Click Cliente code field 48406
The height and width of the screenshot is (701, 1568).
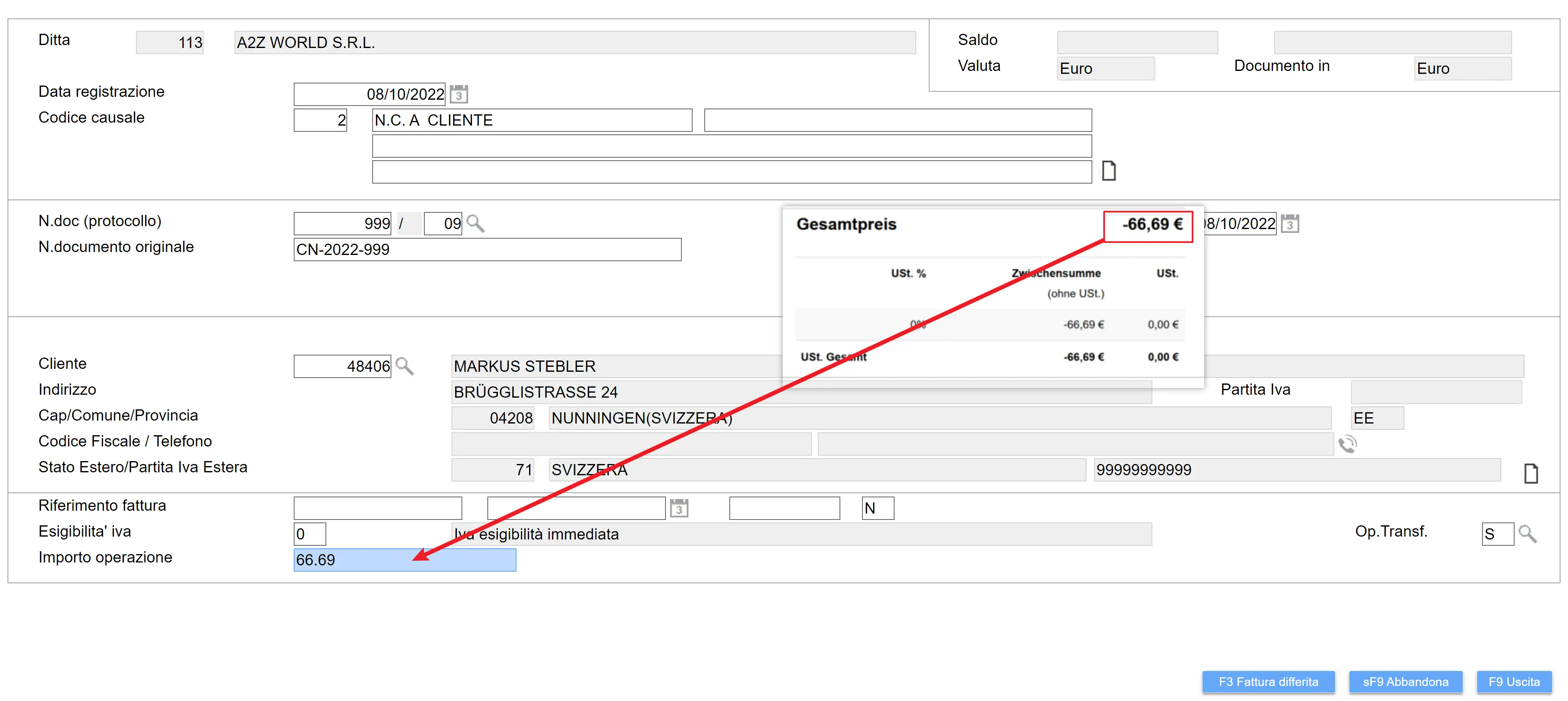(342, 366)
